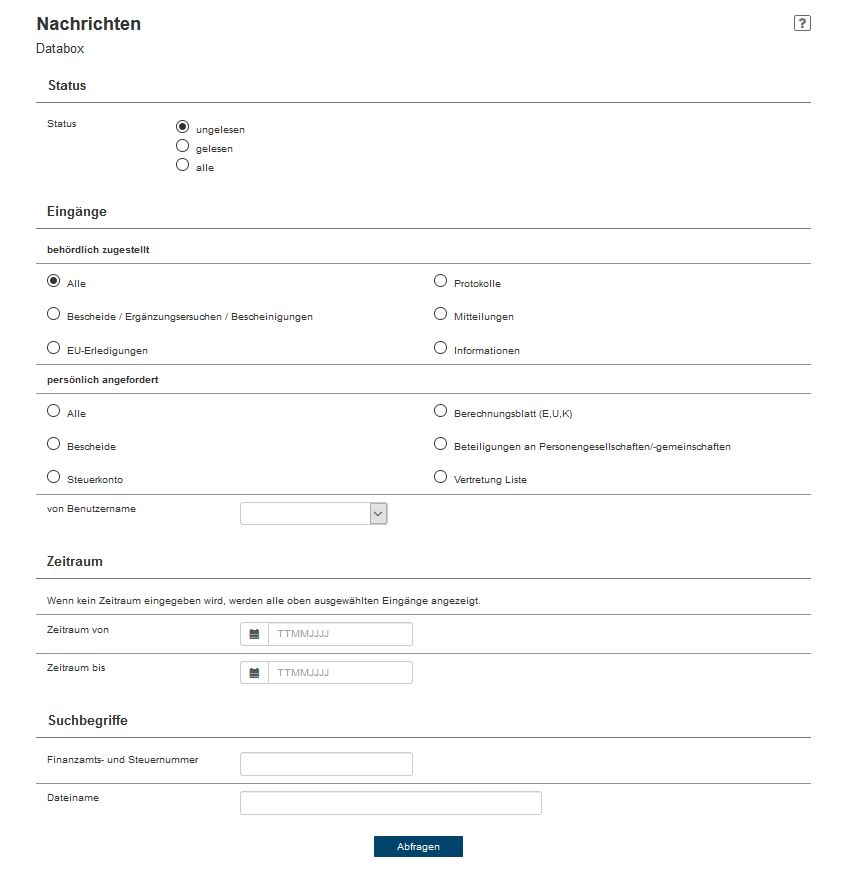Click into the 'Dateiname' text field
This screenshot has width=842, height=872.
click(x=390, y=803)
